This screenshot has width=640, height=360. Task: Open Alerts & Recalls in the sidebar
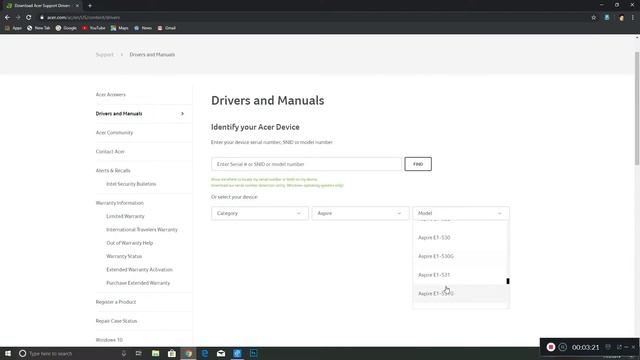113,171
